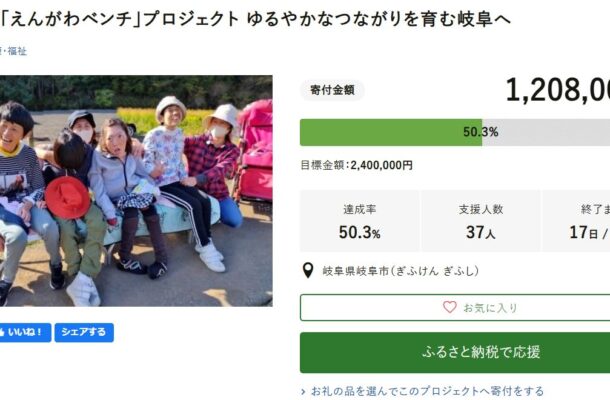Click the project title えんがわベンチ プロジェクト
This screenshot has height=400, width=610.
click(255, 18)
